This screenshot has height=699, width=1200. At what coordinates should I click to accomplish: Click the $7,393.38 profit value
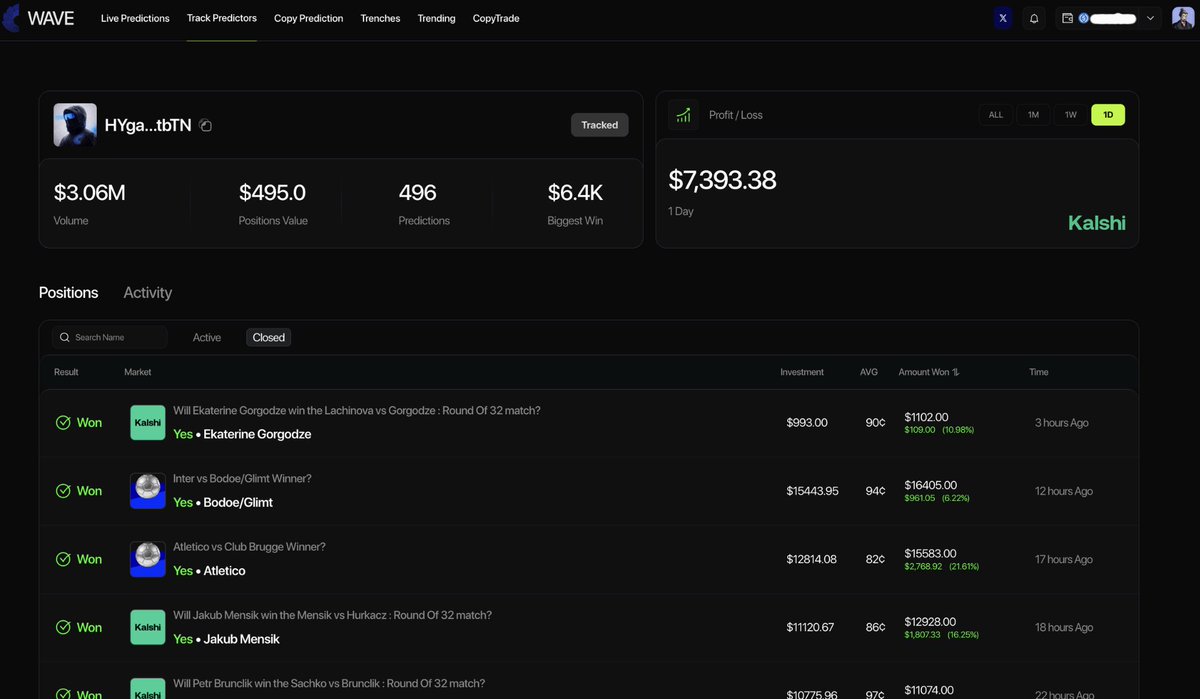(x=722, y=180)
